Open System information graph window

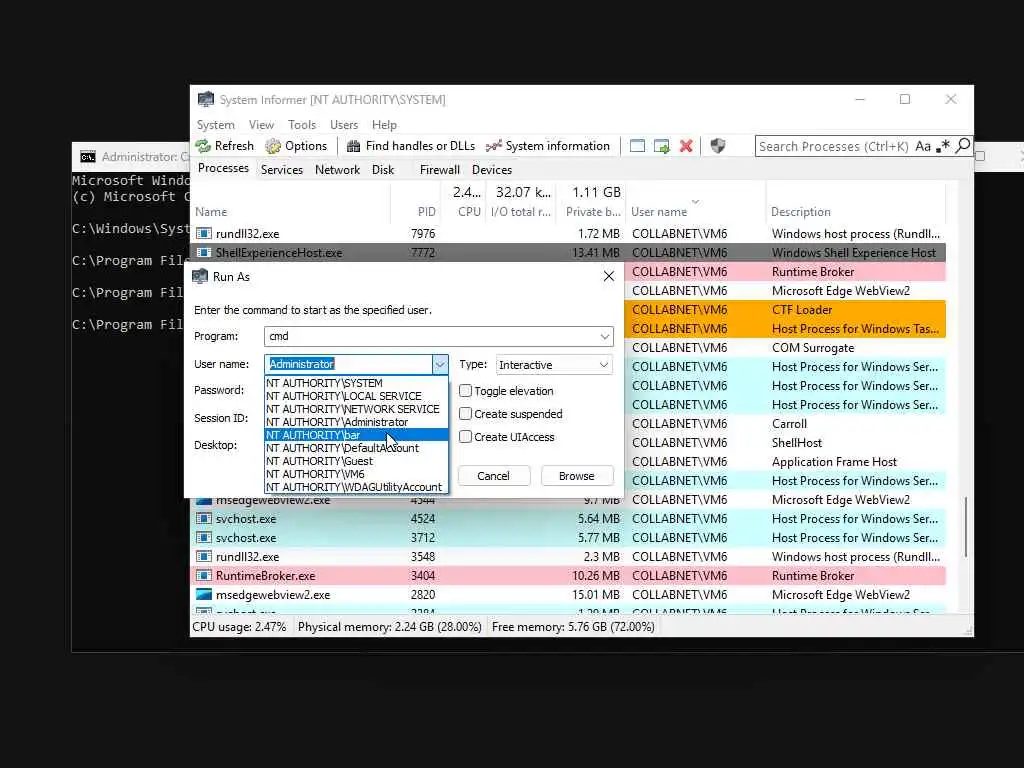pos(547,146)
